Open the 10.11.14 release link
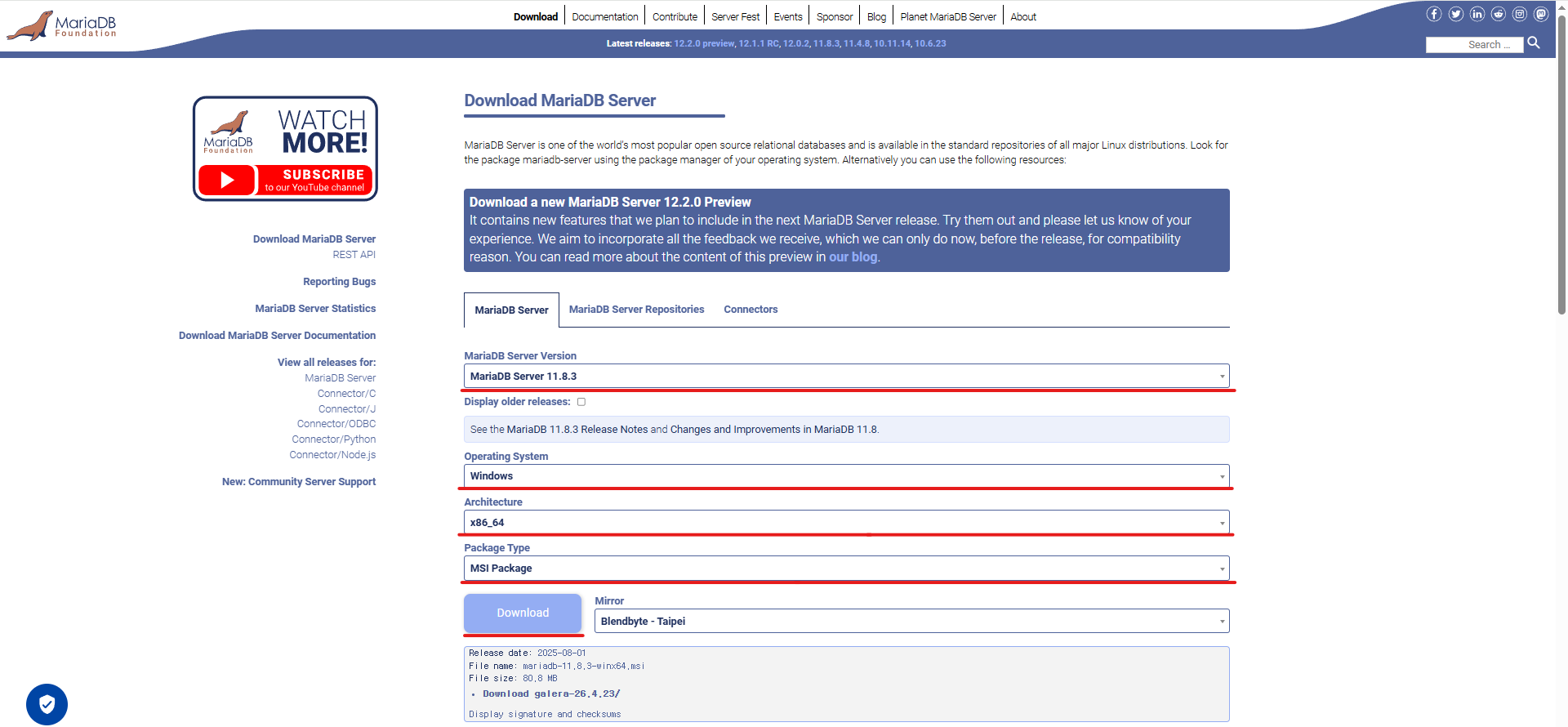Image resolution: width=1568 pixels, height=727 pixels. pos(892,44)
